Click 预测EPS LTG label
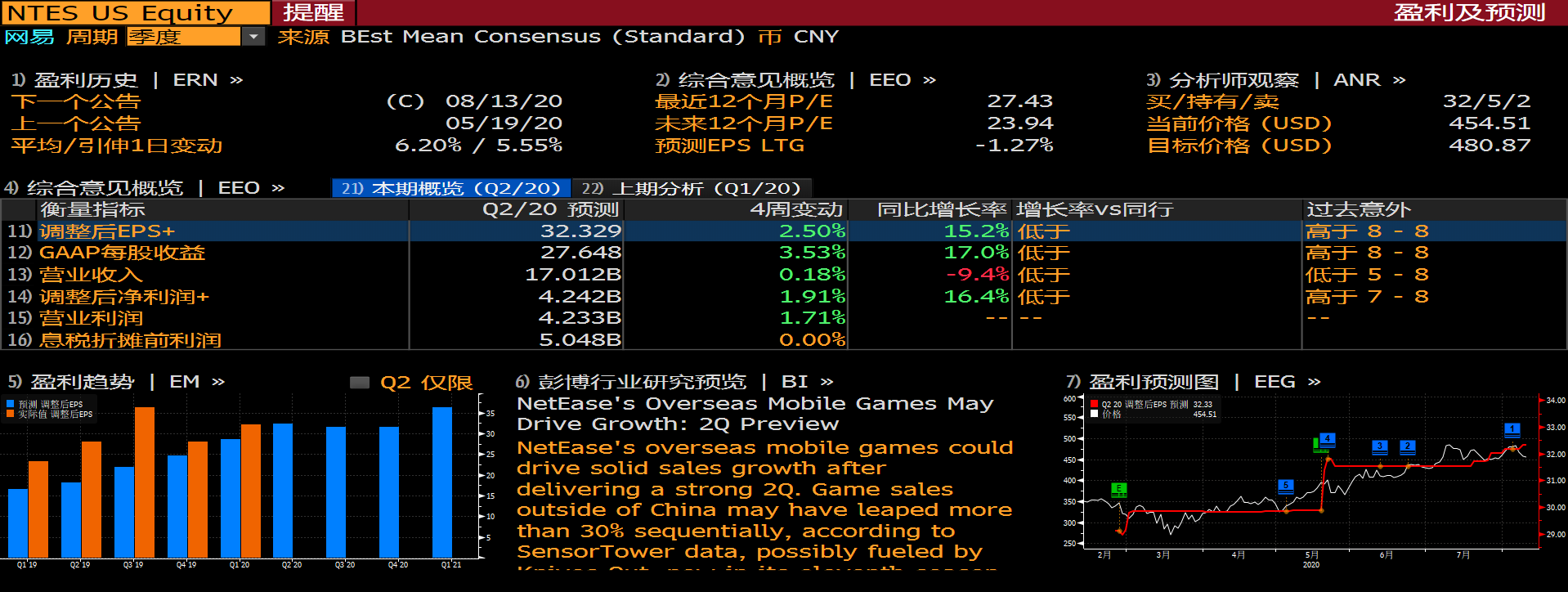Viewport: 1568px width, 592px height. (730, 146)
